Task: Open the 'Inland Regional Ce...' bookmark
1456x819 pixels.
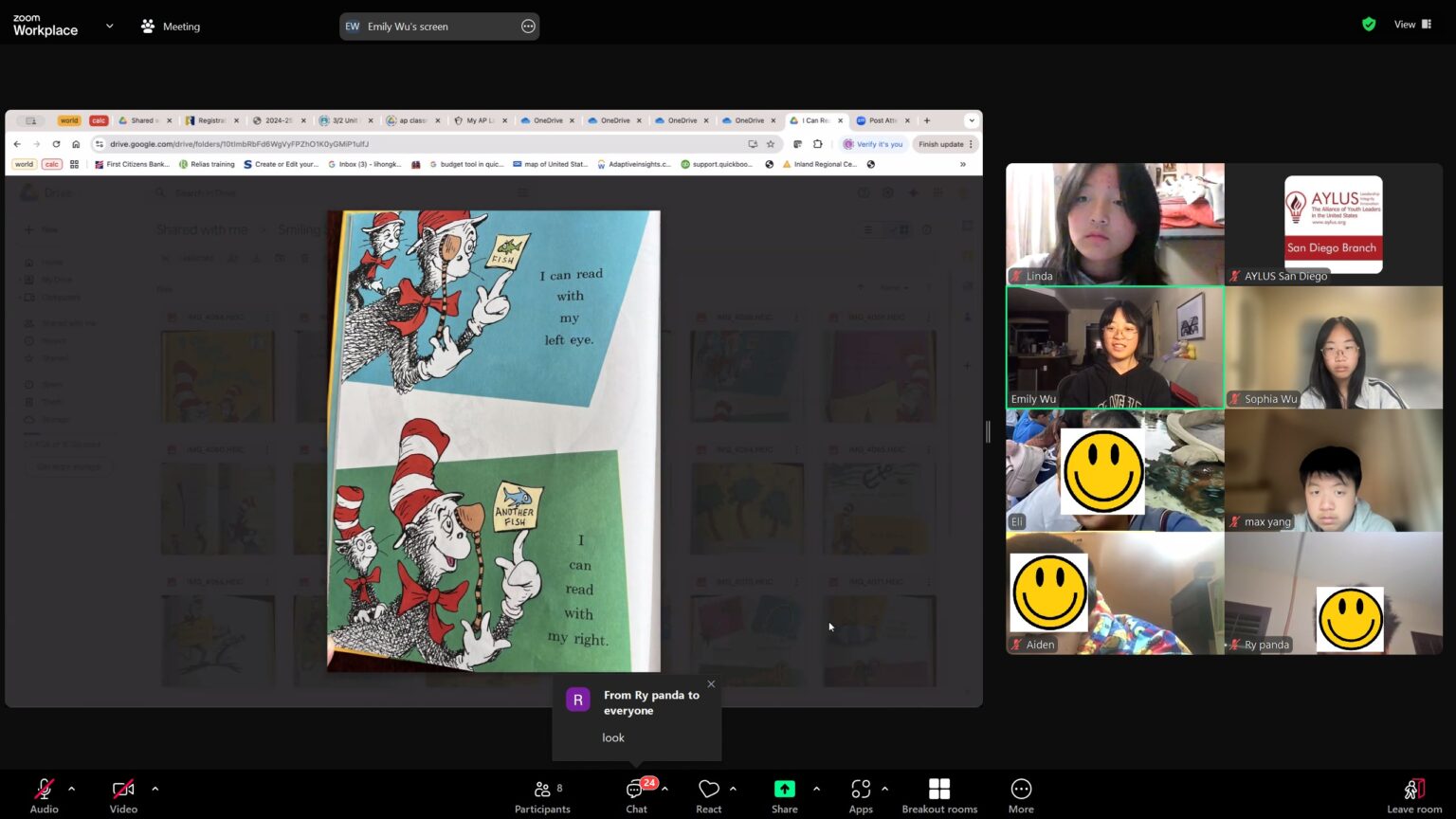Action: click(x=819, y=164)
